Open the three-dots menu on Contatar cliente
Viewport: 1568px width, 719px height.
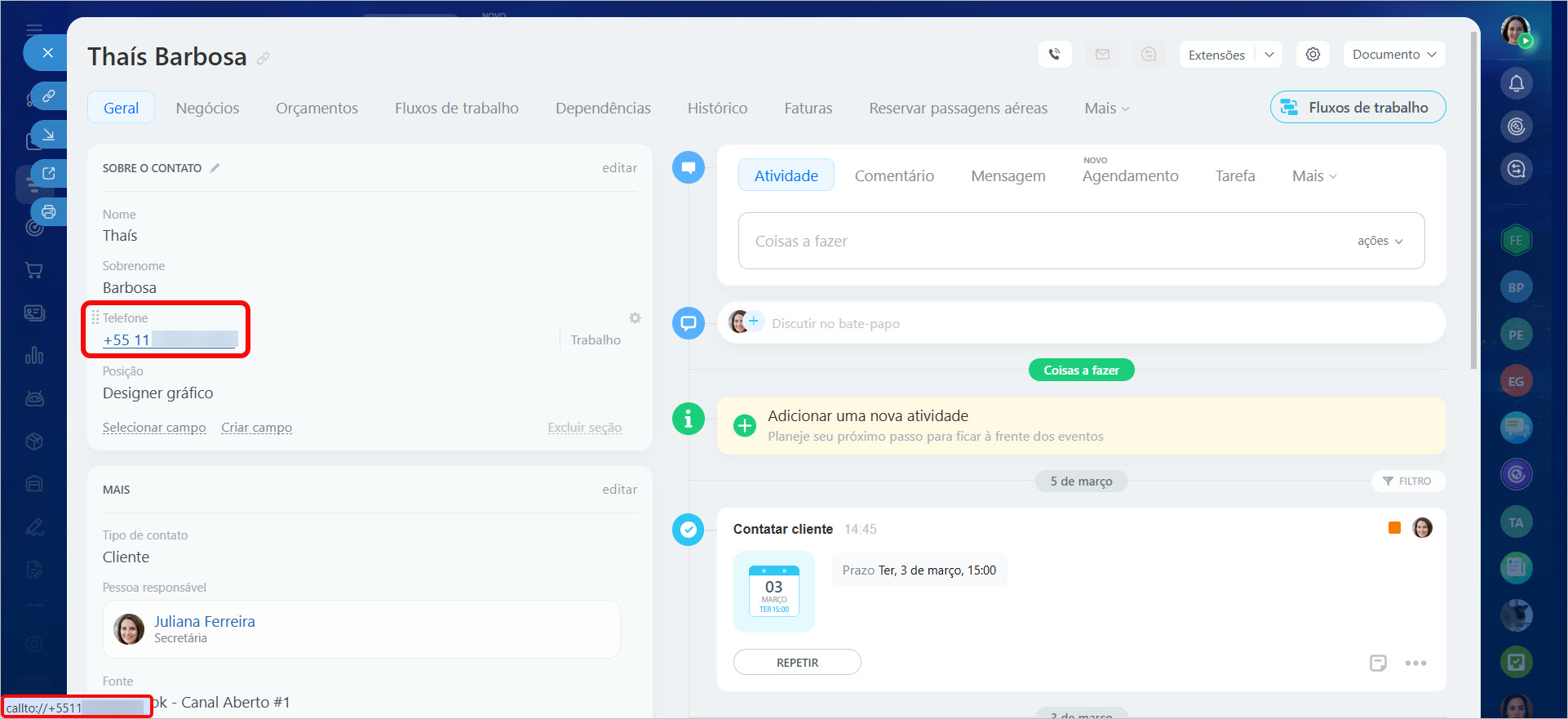coord(1415,664)
